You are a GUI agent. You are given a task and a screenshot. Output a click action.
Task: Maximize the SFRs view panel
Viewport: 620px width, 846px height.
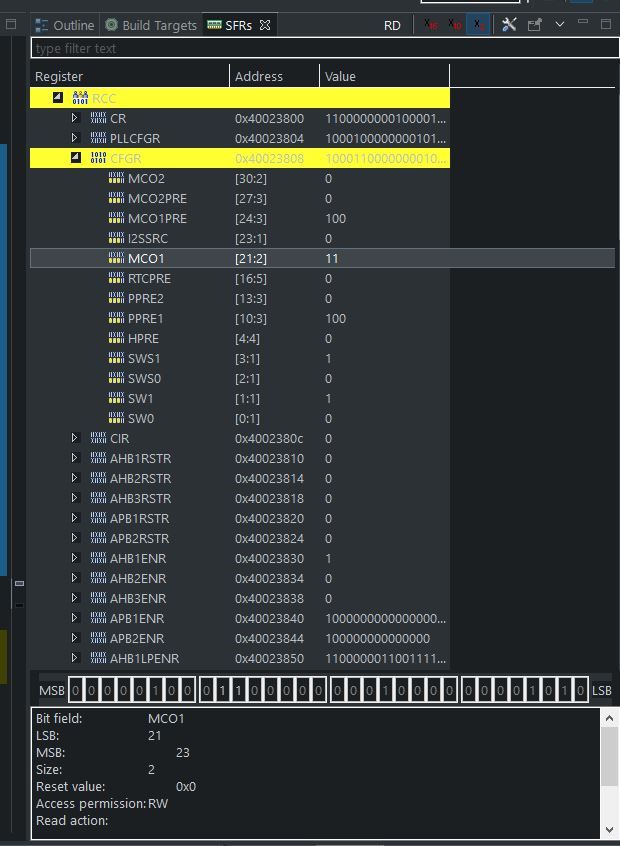point(605,24)
